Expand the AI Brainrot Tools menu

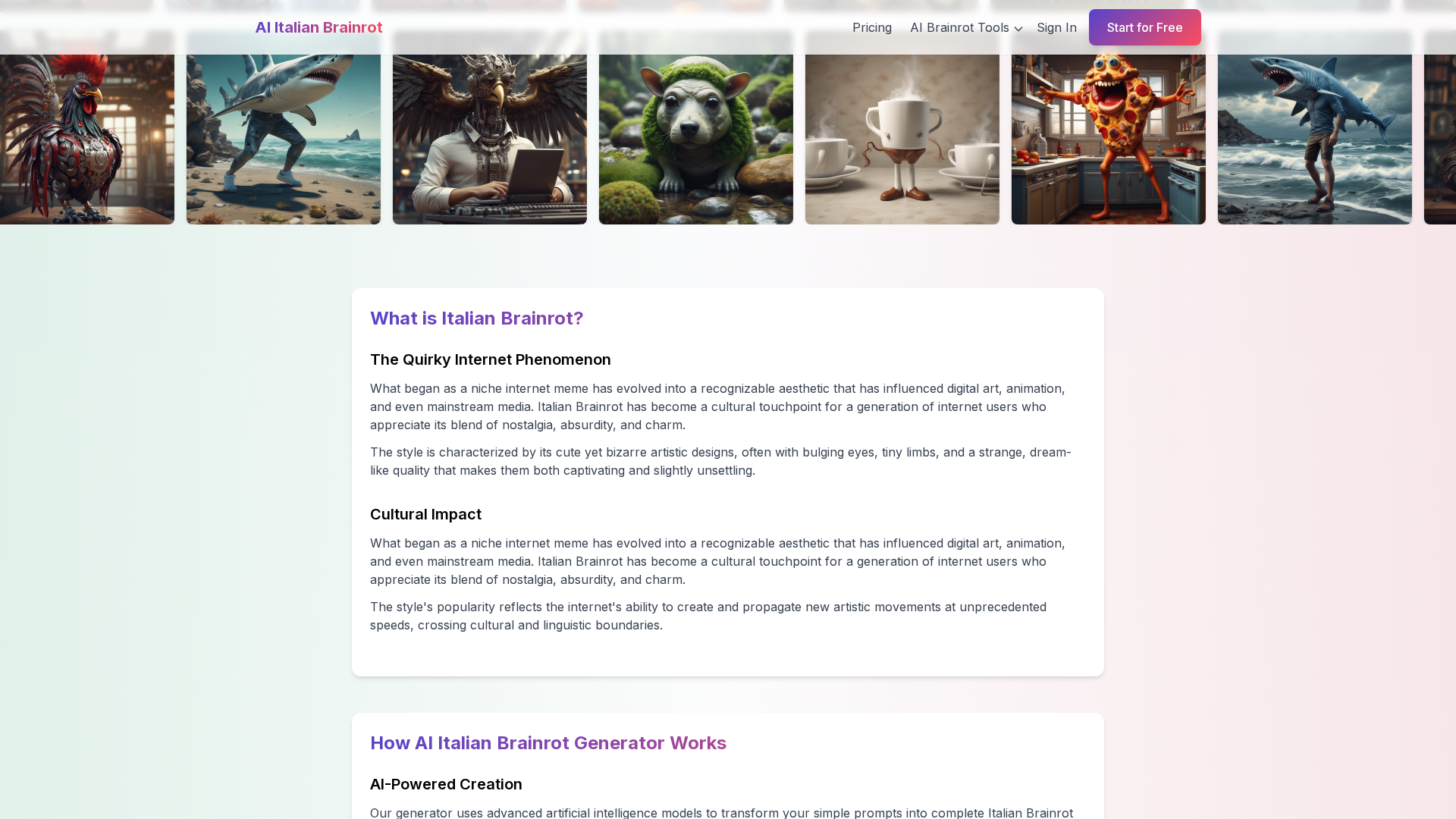pyautogui.click(x=966, y=27)
